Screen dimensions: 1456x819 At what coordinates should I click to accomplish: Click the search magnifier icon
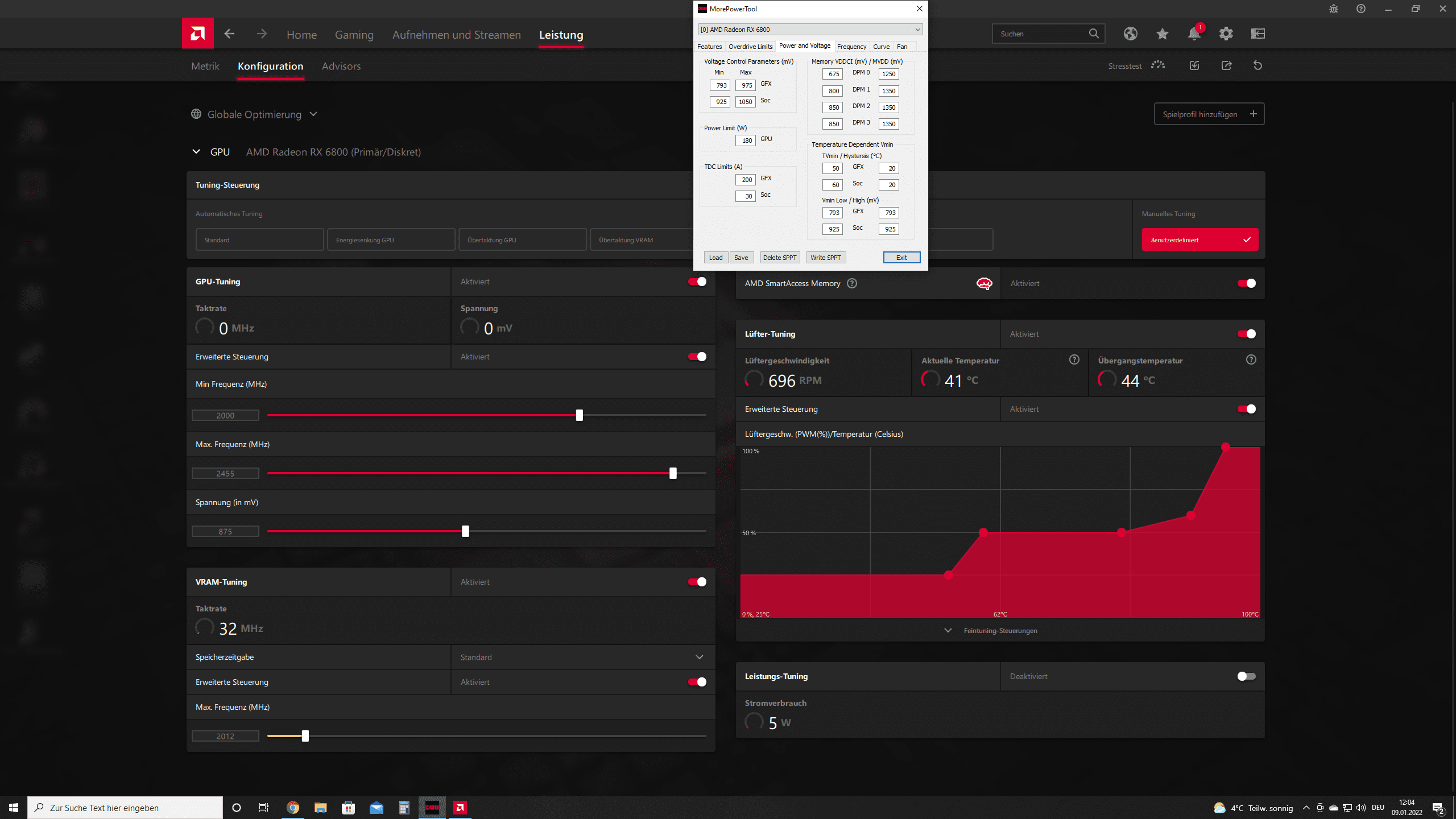coord(1094,34)
